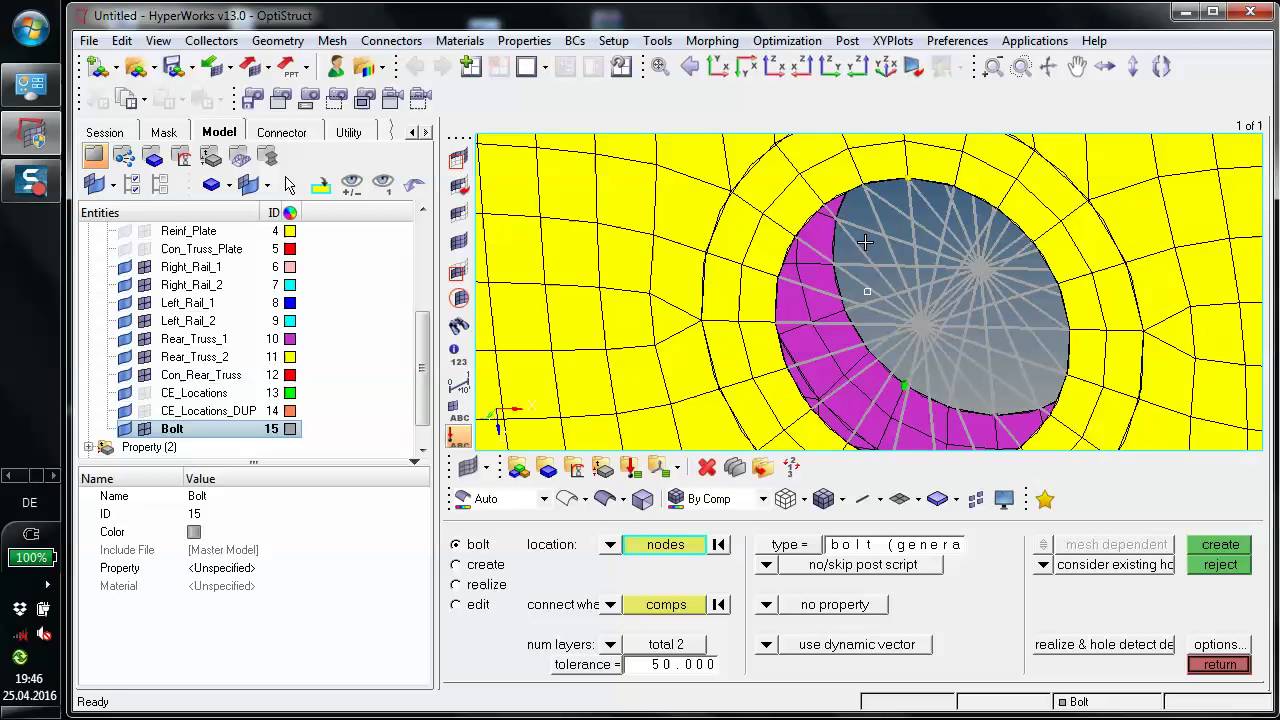Open the Morphing menu

712,41
